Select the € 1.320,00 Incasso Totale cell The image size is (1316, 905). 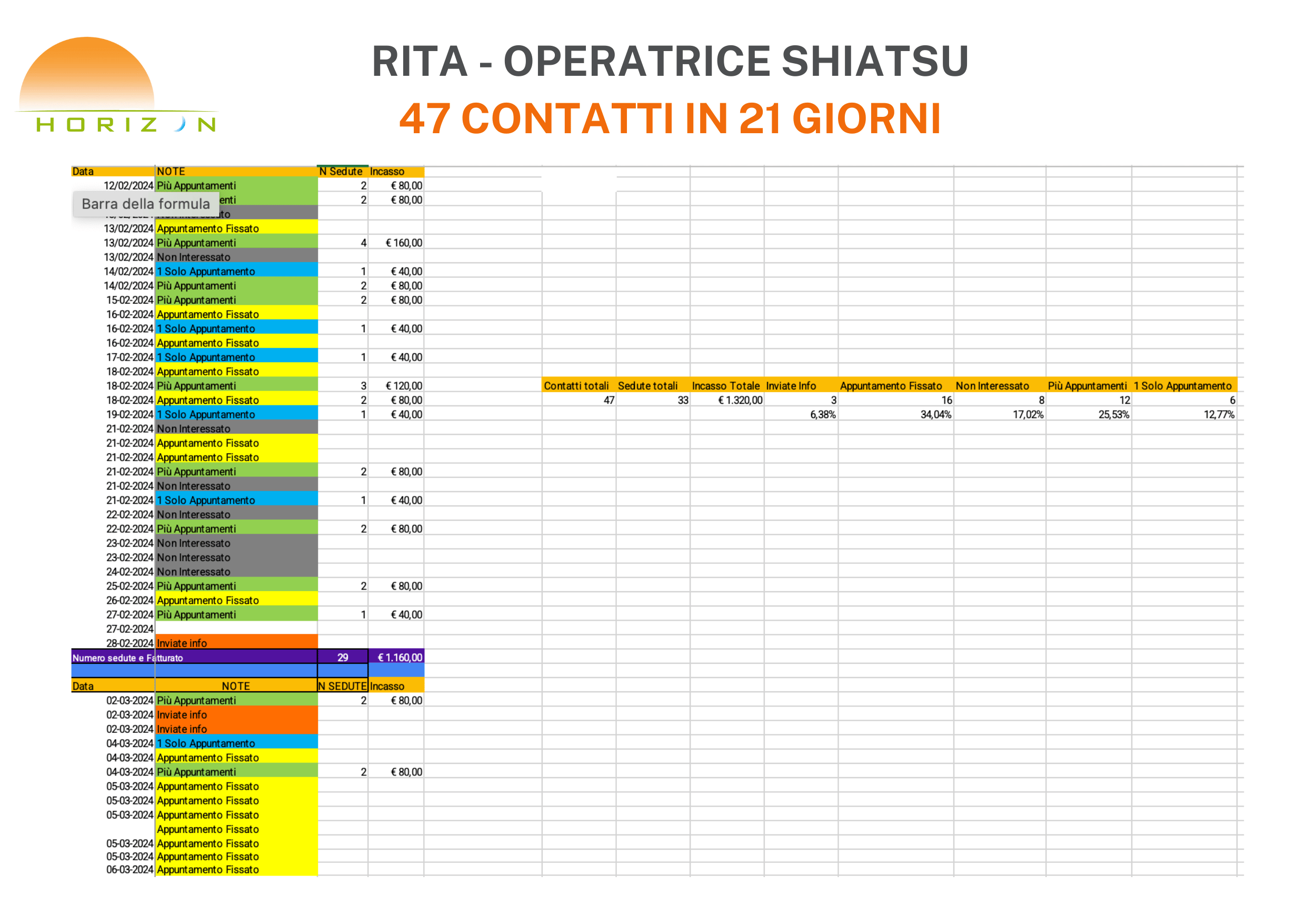pos(740,400)
